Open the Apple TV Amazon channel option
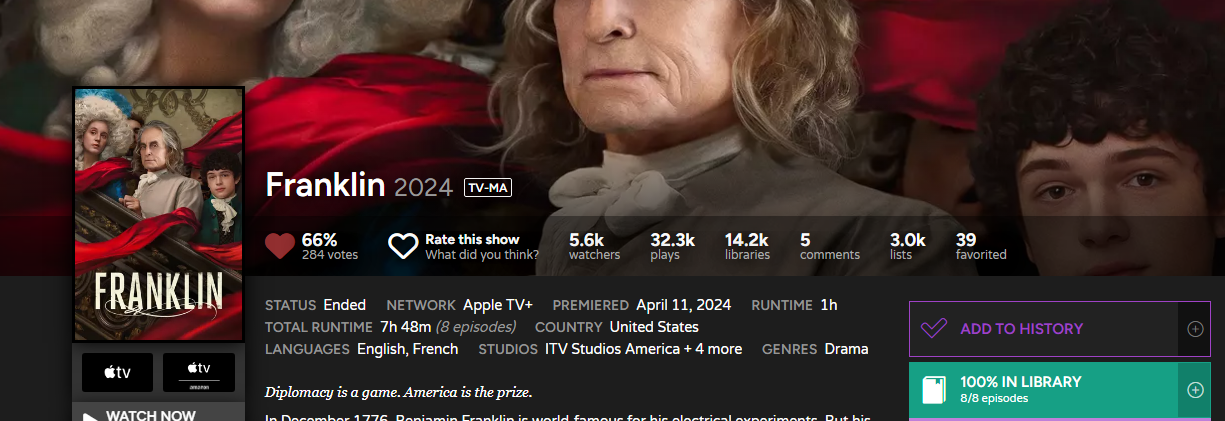This screenshot has width=1225, height=421. tap(198, 372)
